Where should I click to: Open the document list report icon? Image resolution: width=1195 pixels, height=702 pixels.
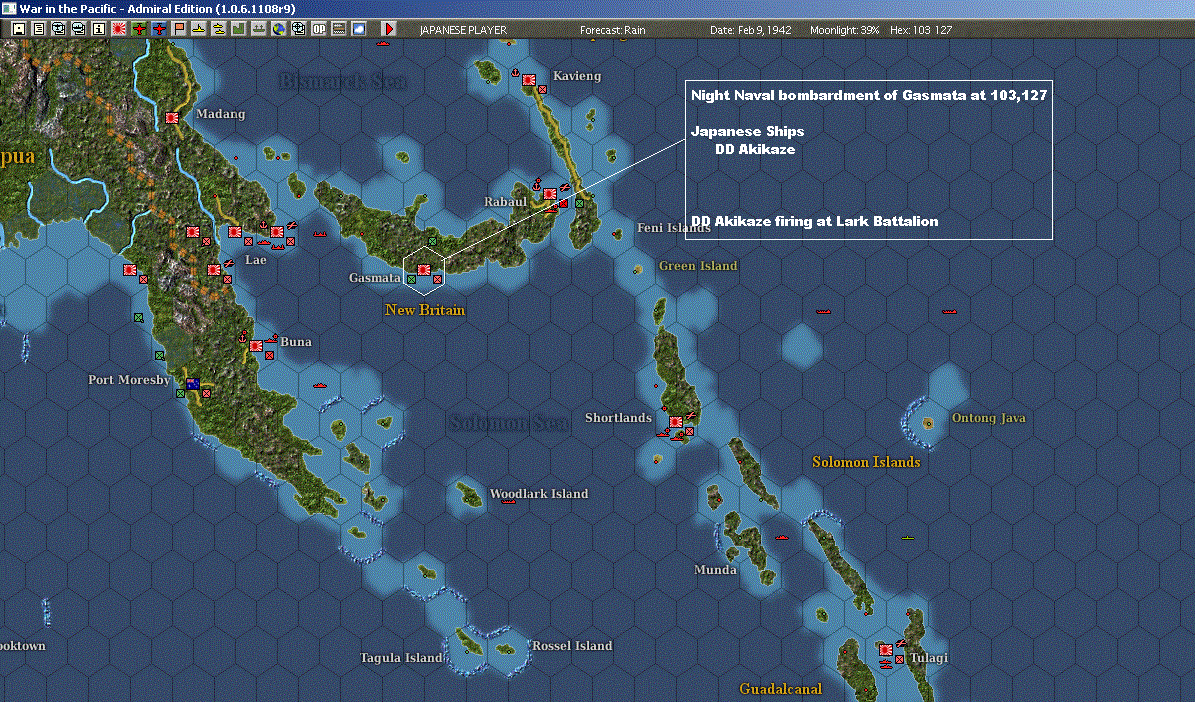[x=39, y=29]
